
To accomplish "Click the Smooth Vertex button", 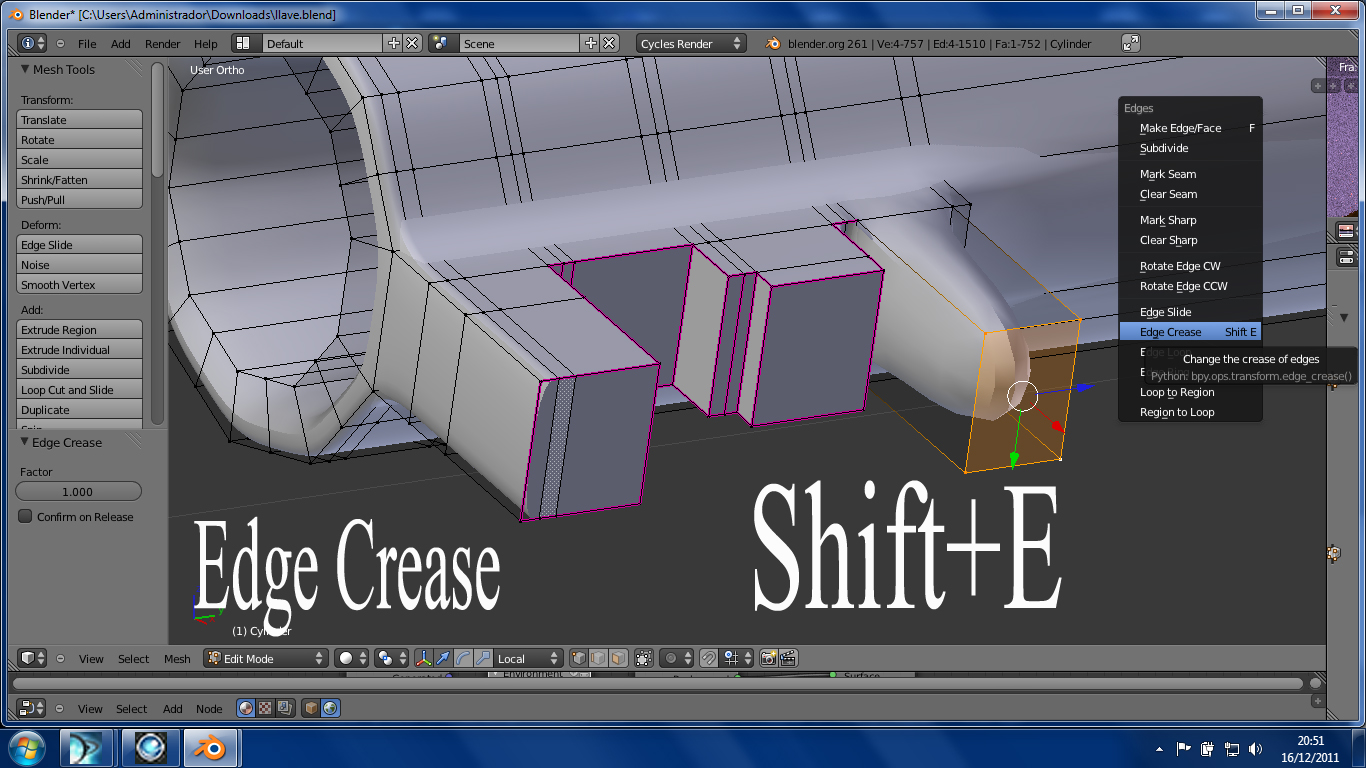I will pyautogui.click(x=80, y=285).
